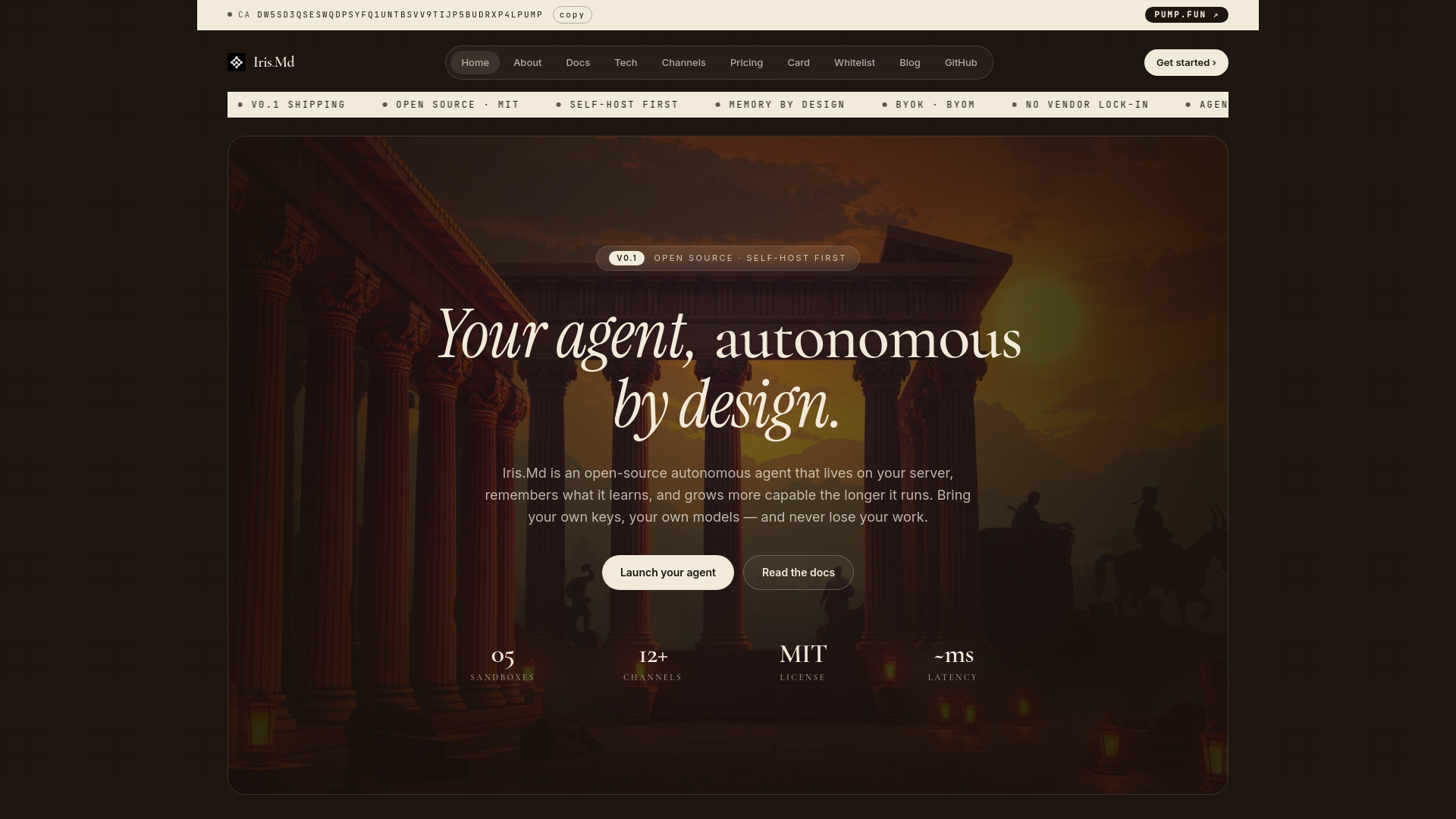Screen dimensions: 1456x819
Task: View the Pricing page
Action: coord(746,63)
